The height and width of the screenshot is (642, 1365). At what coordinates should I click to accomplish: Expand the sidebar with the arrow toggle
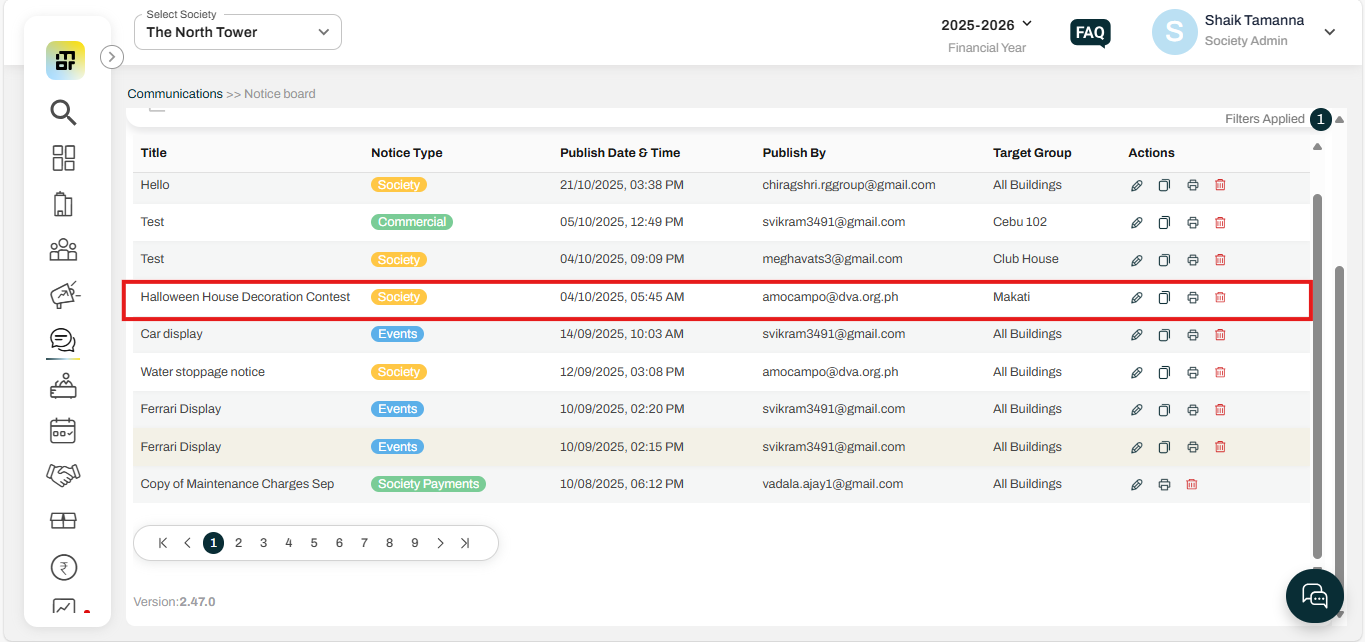point(112,57)
